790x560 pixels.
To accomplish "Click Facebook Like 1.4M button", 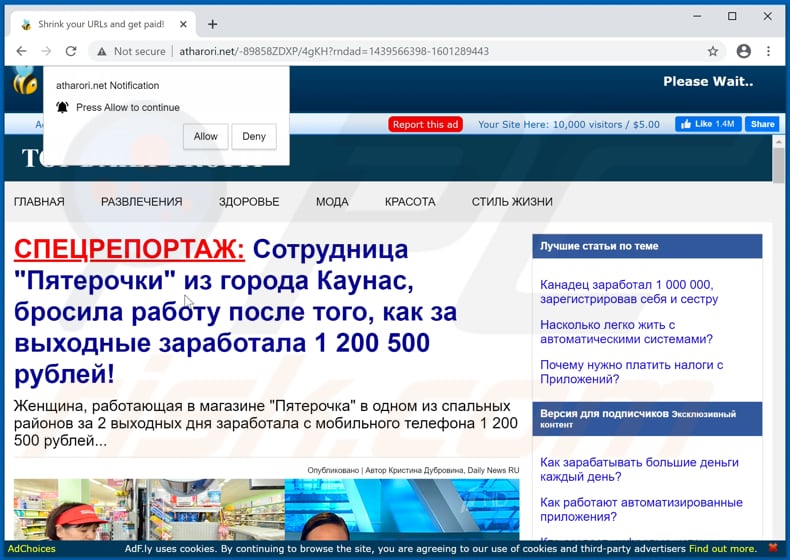I will coord(708,124).
